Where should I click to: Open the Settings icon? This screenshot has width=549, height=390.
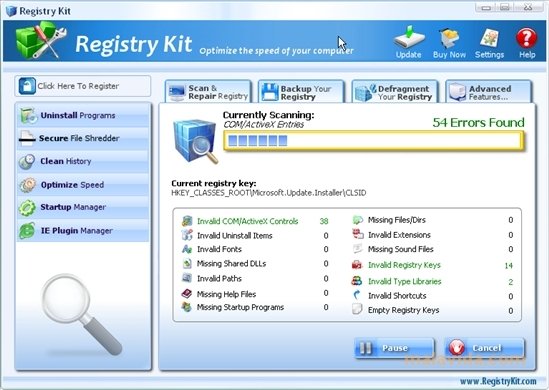(489, 42)
